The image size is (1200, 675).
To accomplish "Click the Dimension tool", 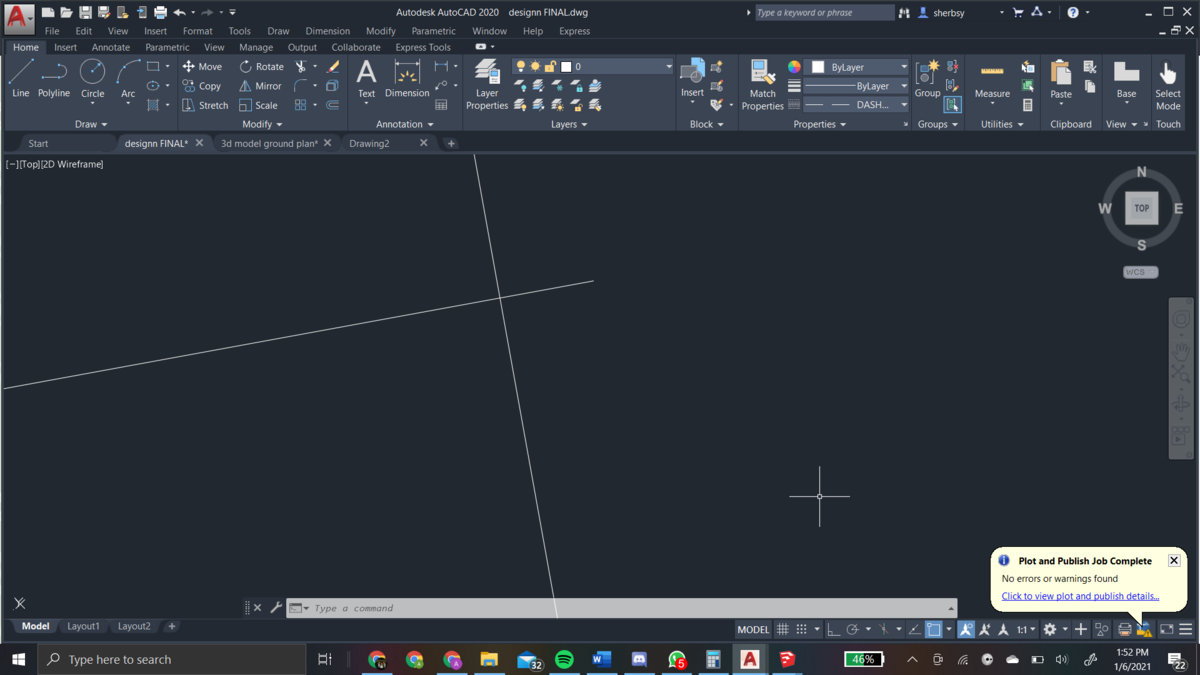I will pyautogui.click(x=407, y=79).
